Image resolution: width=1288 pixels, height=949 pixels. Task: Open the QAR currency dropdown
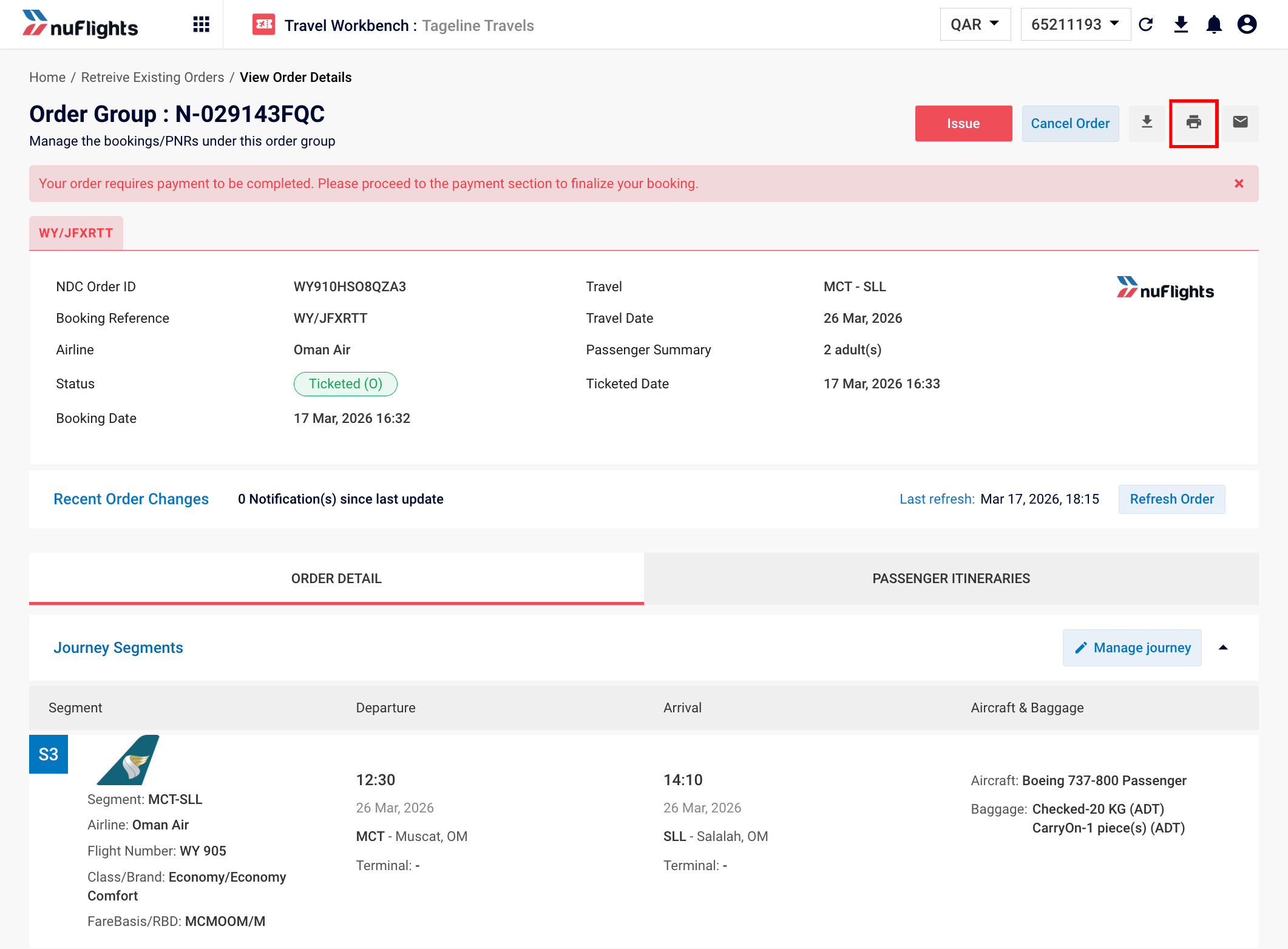point(975,24)
